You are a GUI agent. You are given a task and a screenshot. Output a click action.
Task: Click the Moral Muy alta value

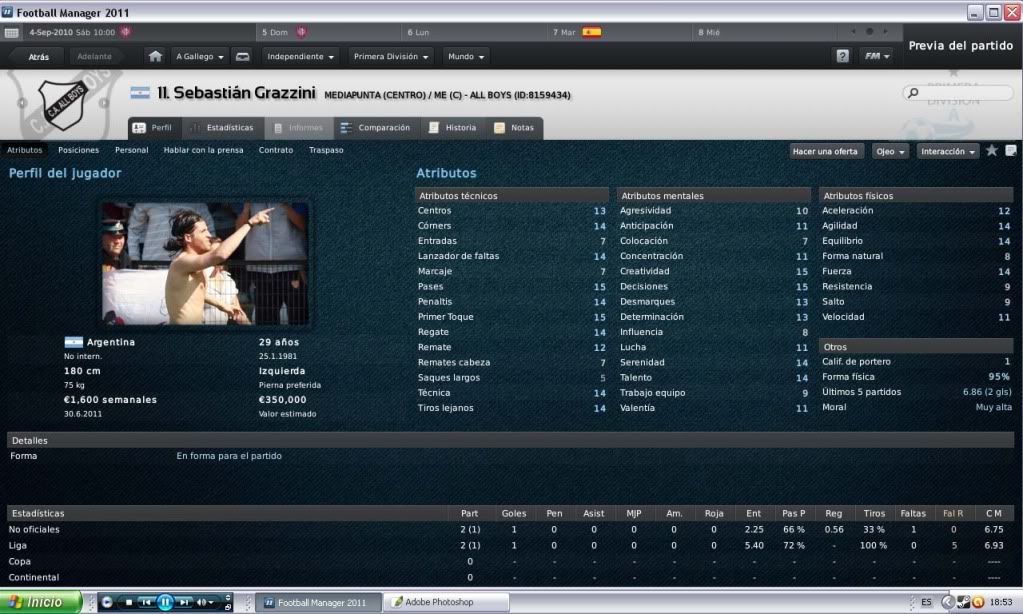(x=994, y=407)
